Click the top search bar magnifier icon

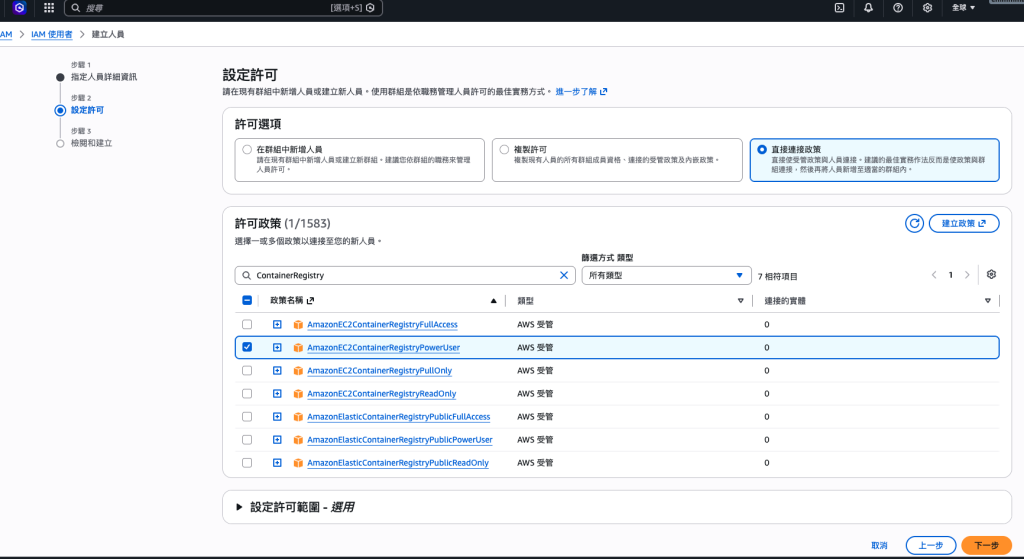[76, 8]
